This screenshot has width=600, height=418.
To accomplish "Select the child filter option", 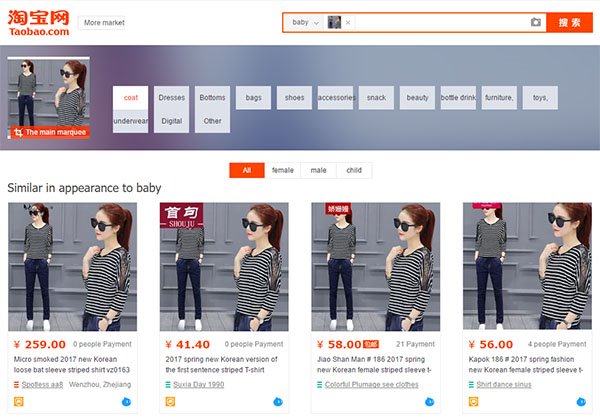I will click(354, 170).
